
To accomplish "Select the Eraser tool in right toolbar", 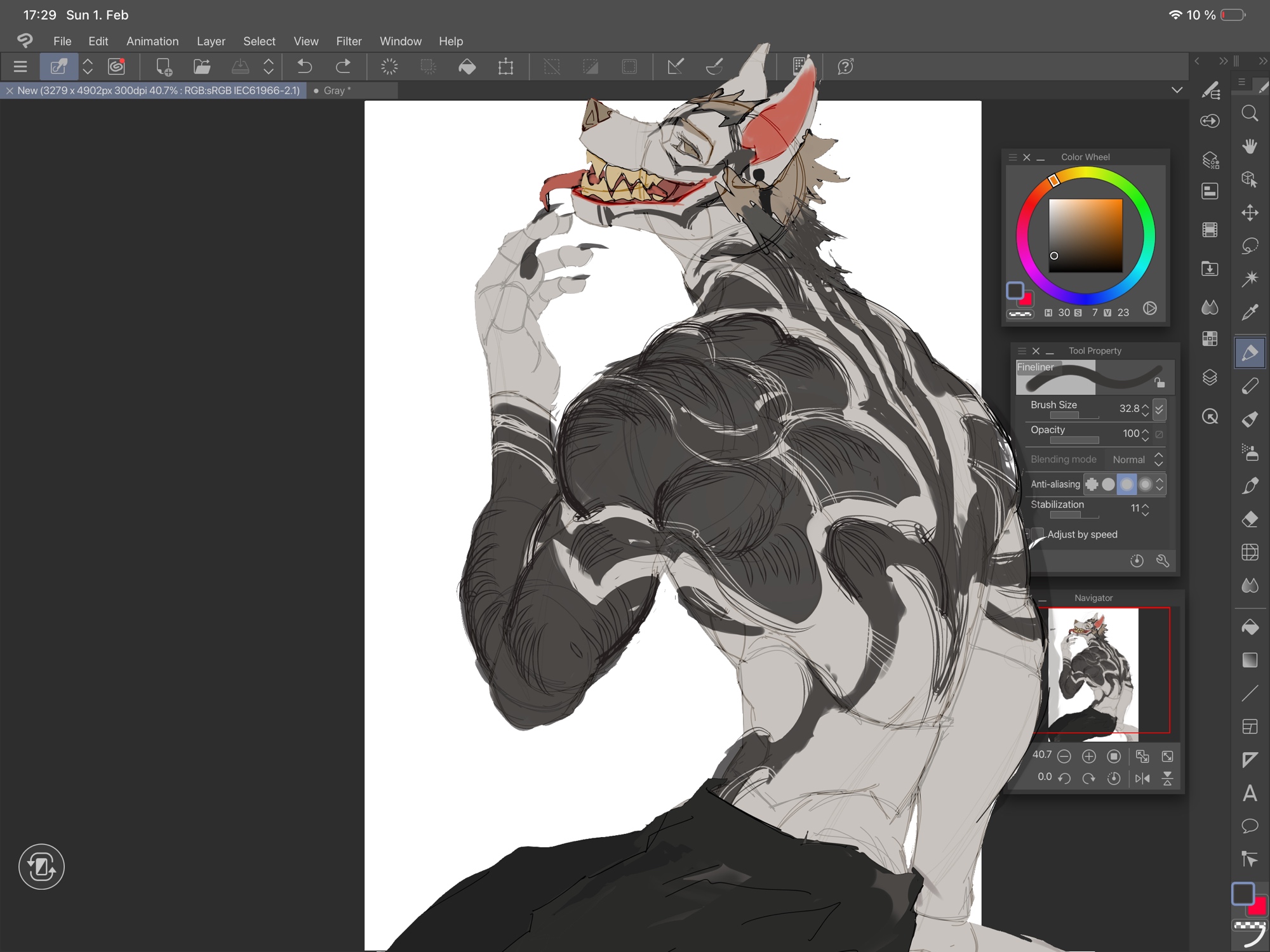I will [1250, 519].
